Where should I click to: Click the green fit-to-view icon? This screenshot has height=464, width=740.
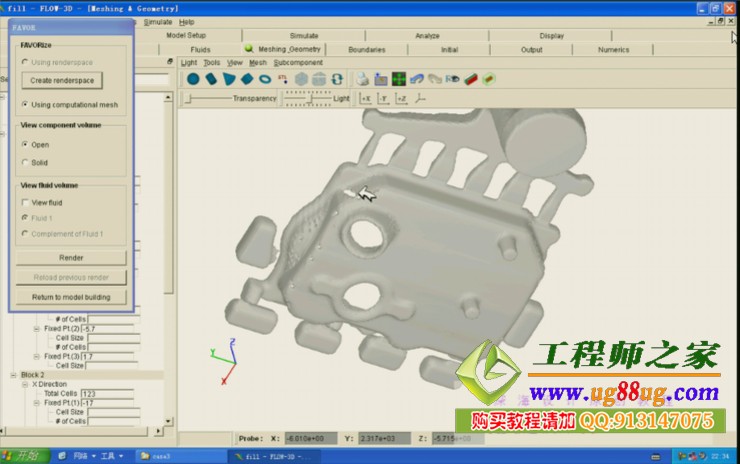point(398,79)
